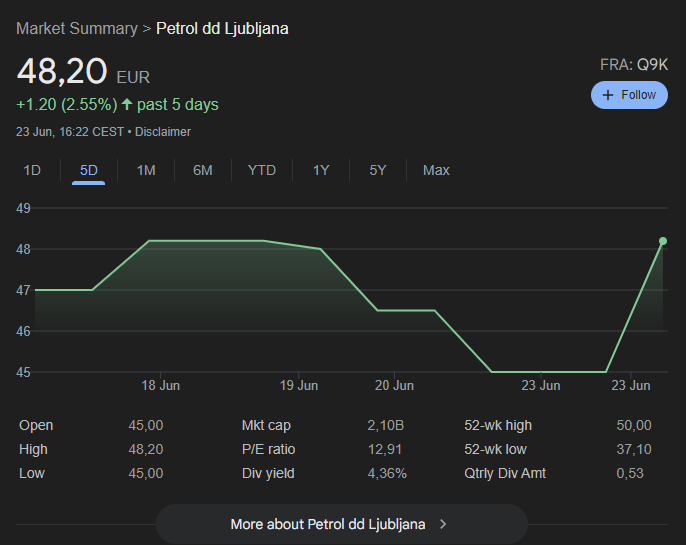This screenshot has height=545, width=686.
Task: Click the 52-wk low value 37,10
Action: (x=634, y=449)
